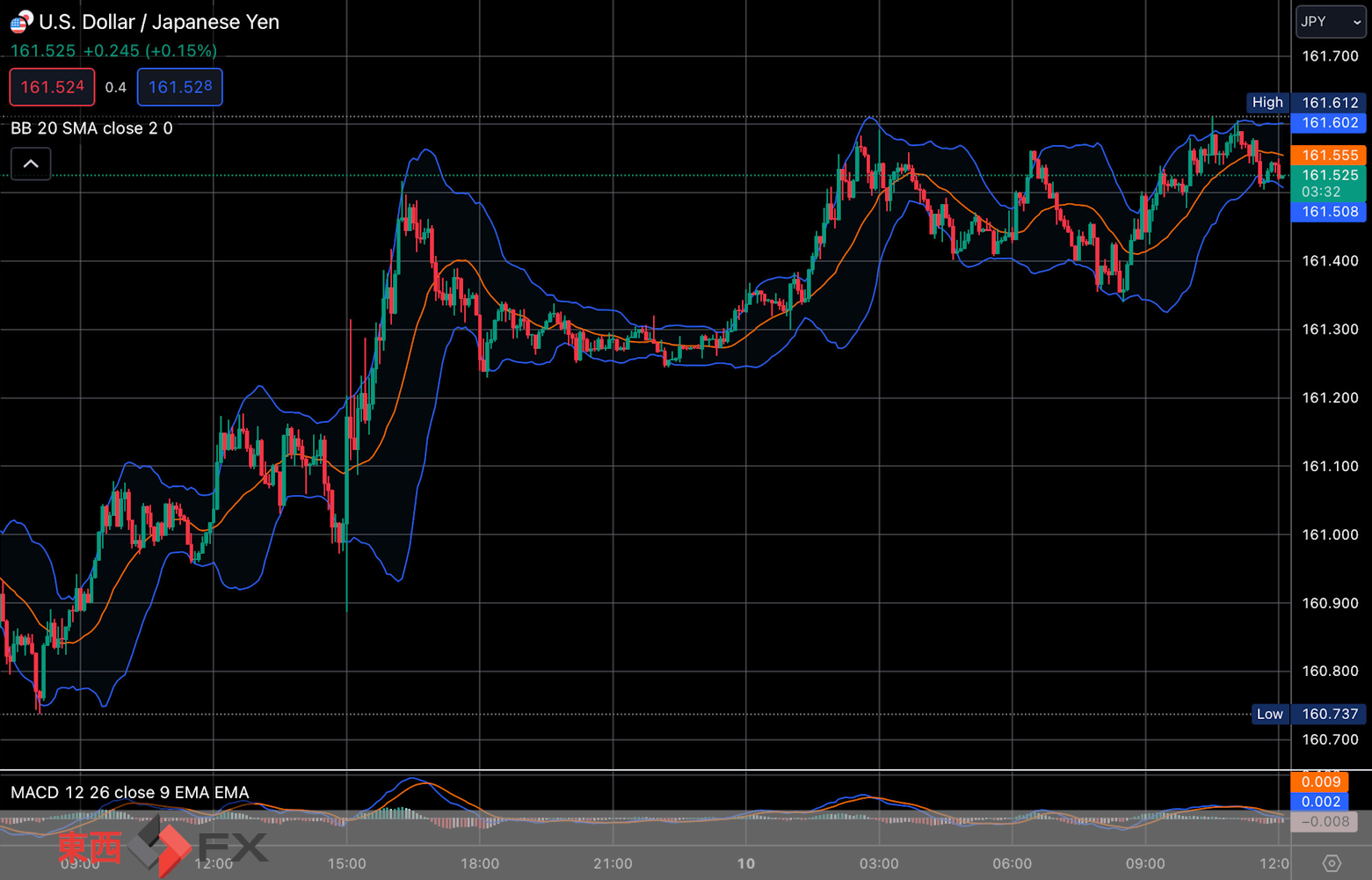
Task: Click the blue upper band 161.602 tag
Action: click(x=1329, y=123)
